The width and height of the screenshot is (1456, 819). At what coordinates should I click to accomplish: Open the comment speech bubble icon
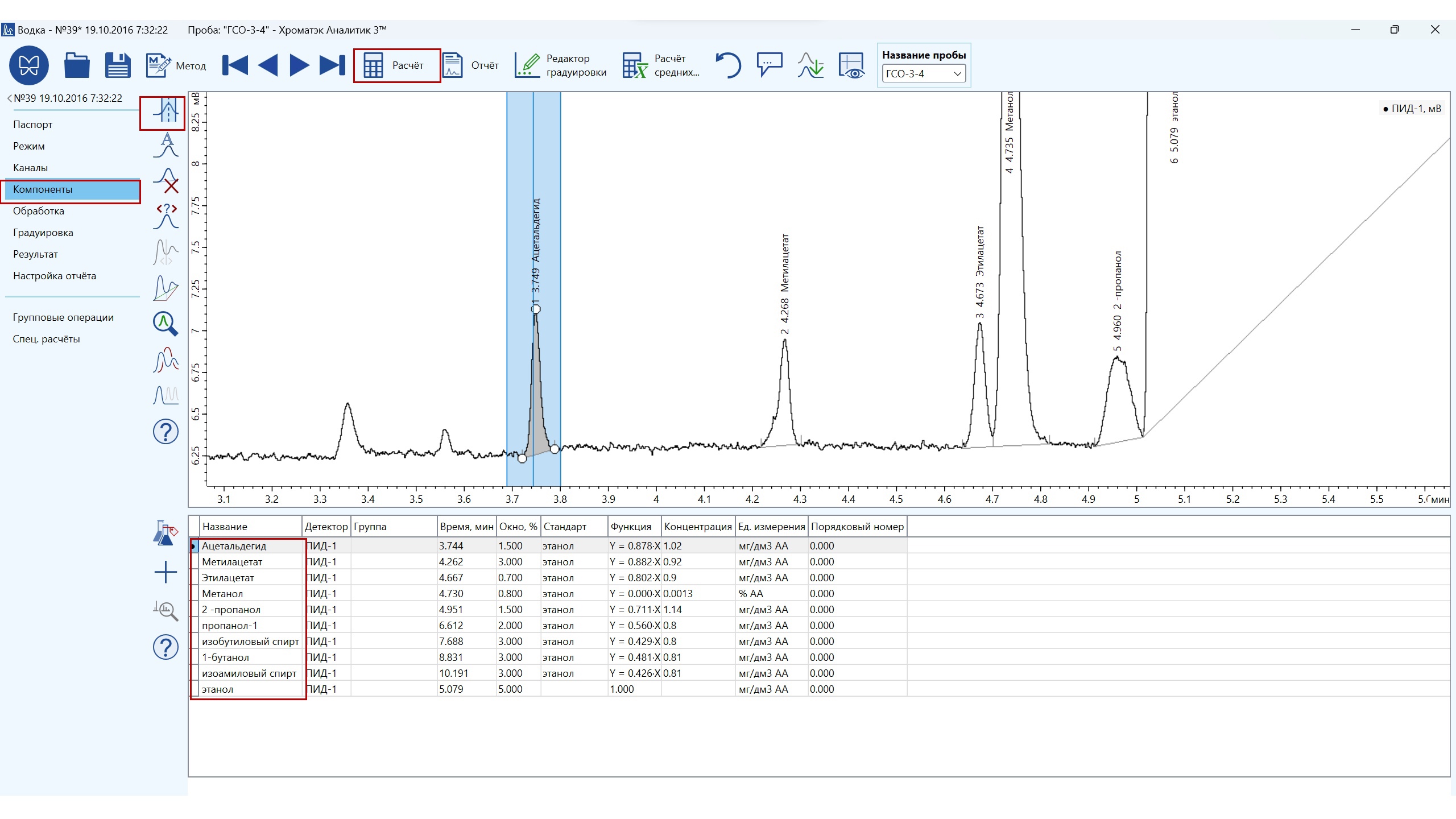coord(769,65)
